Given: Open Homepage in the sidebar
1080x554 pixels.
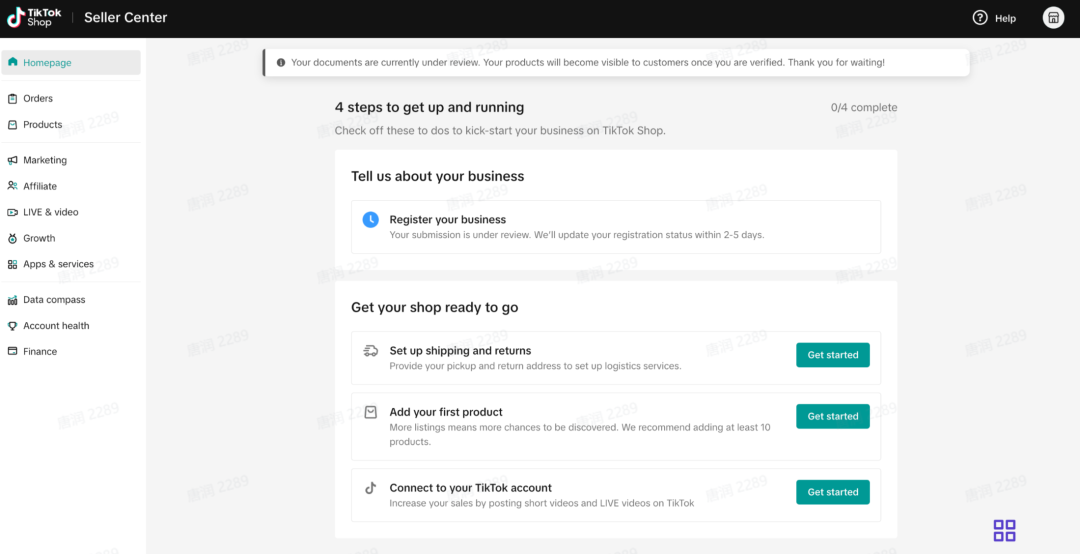Looking at the screenshot, I should [x=47, y=63].
